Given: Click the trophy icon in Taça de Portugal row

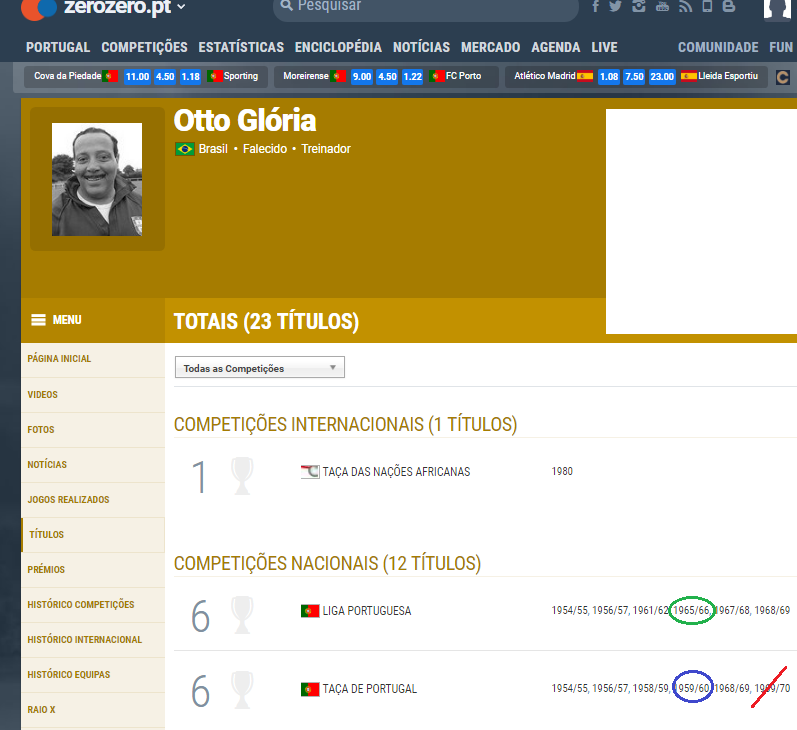Looking at the screenshot, I should [x=242, y=690].
